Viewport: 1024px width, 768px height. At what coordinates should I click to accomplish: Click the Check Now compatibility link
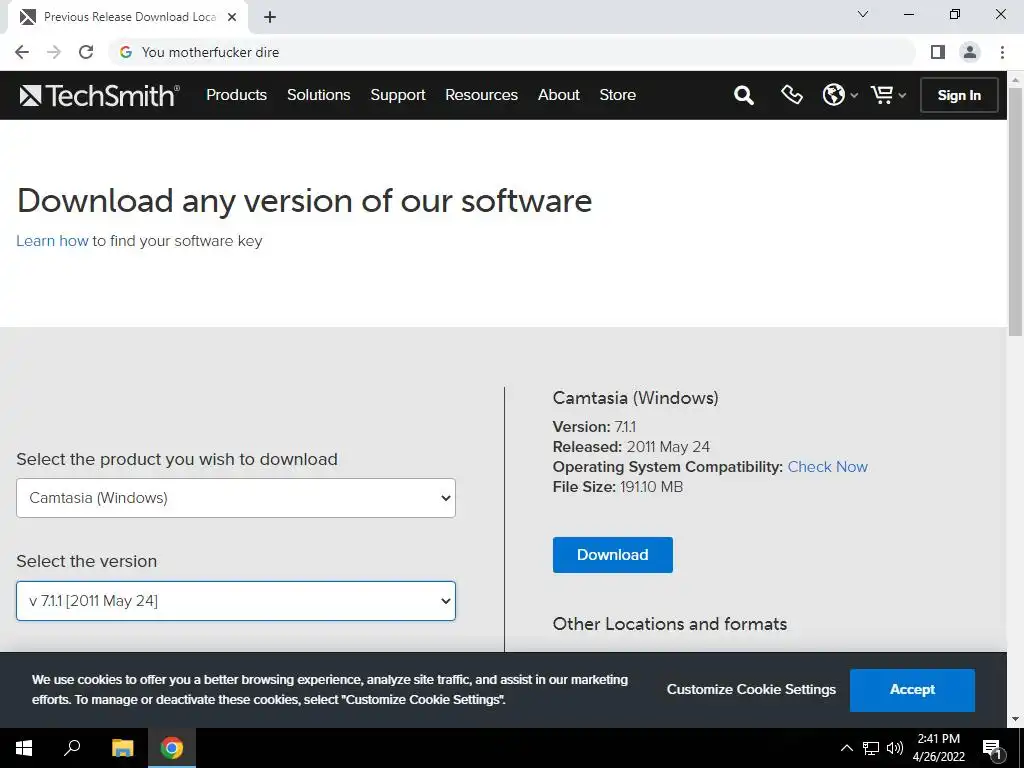(827, 467)
